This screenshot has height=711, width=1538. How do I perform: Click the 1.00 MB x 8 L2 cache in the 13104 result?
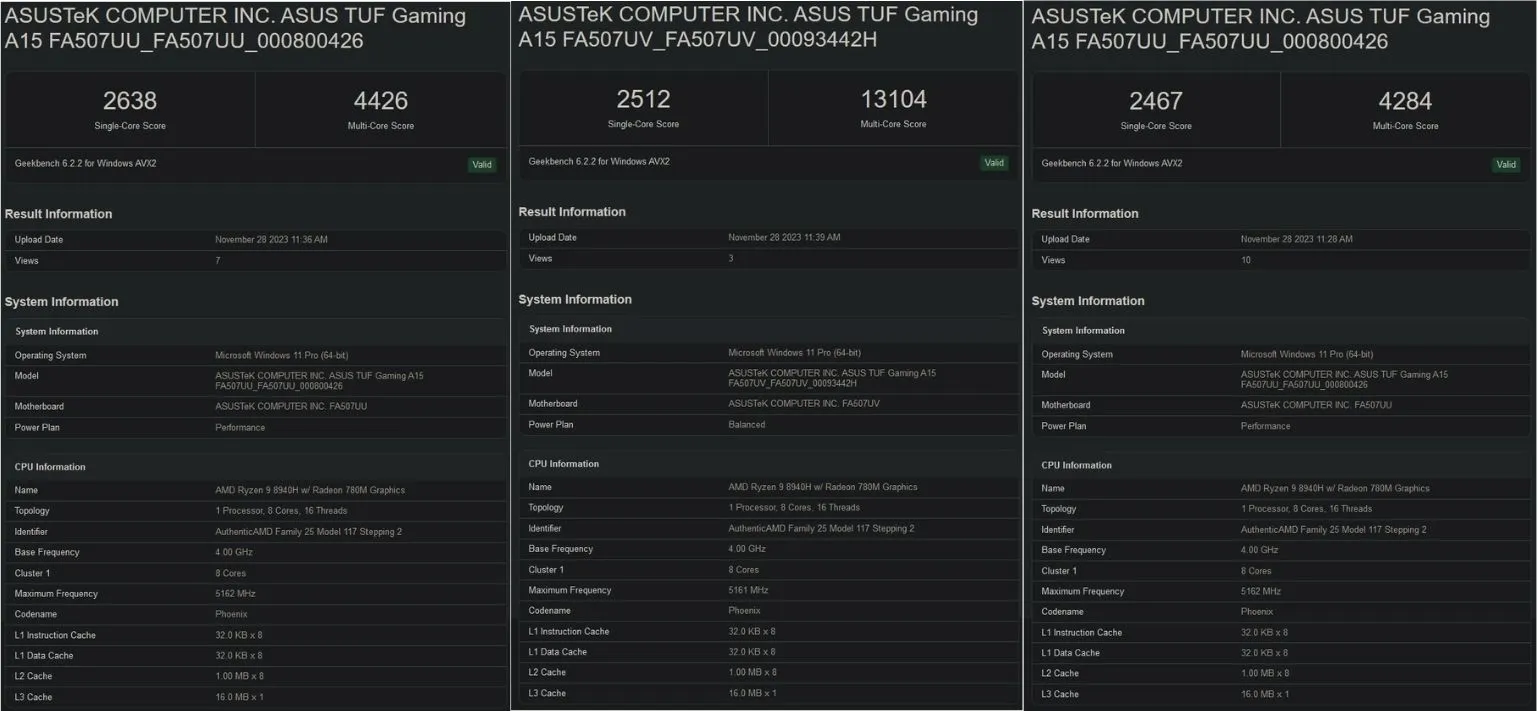(x=752, y=673)
